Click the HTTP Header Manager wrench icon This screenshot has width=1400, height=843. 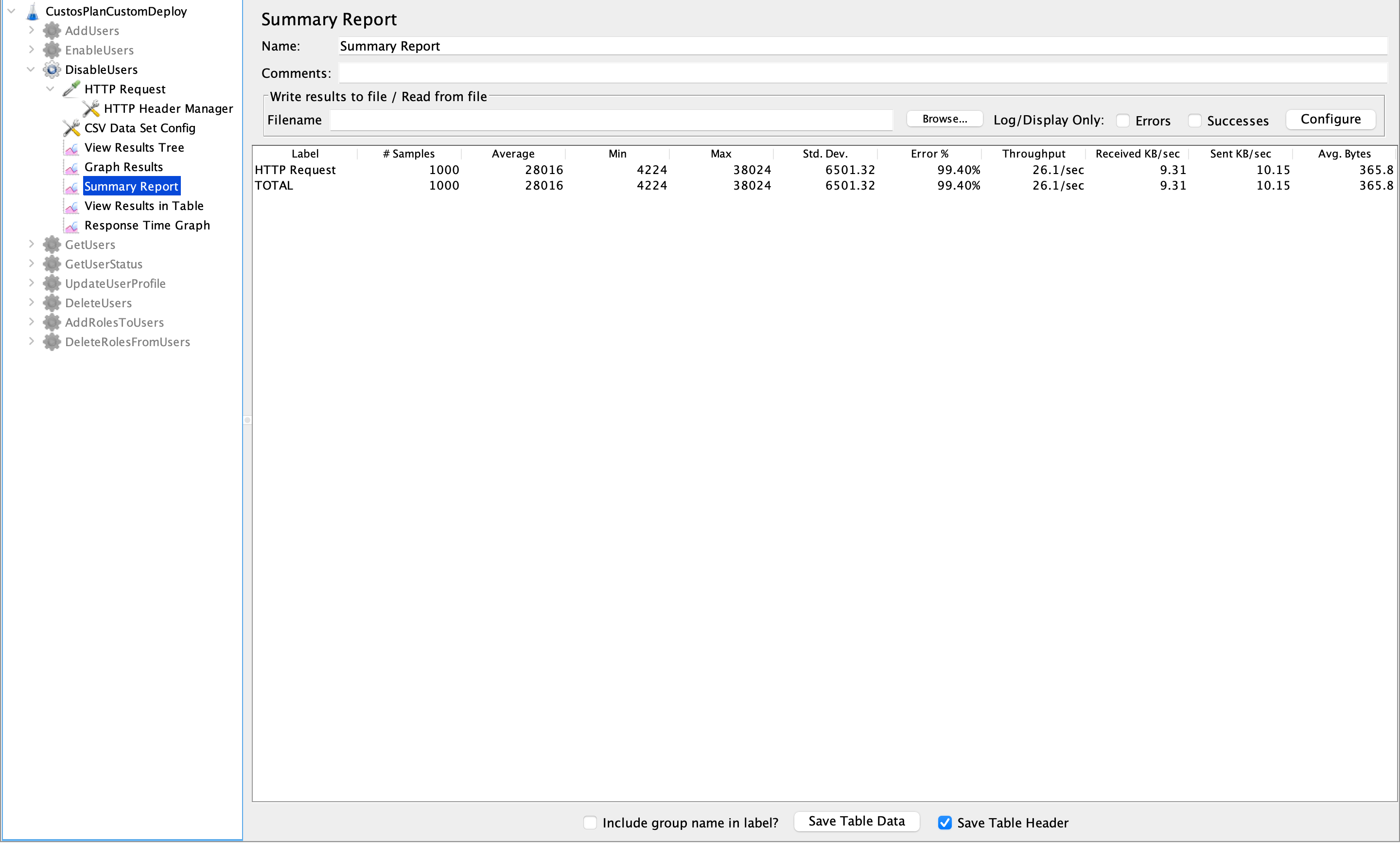91,108
